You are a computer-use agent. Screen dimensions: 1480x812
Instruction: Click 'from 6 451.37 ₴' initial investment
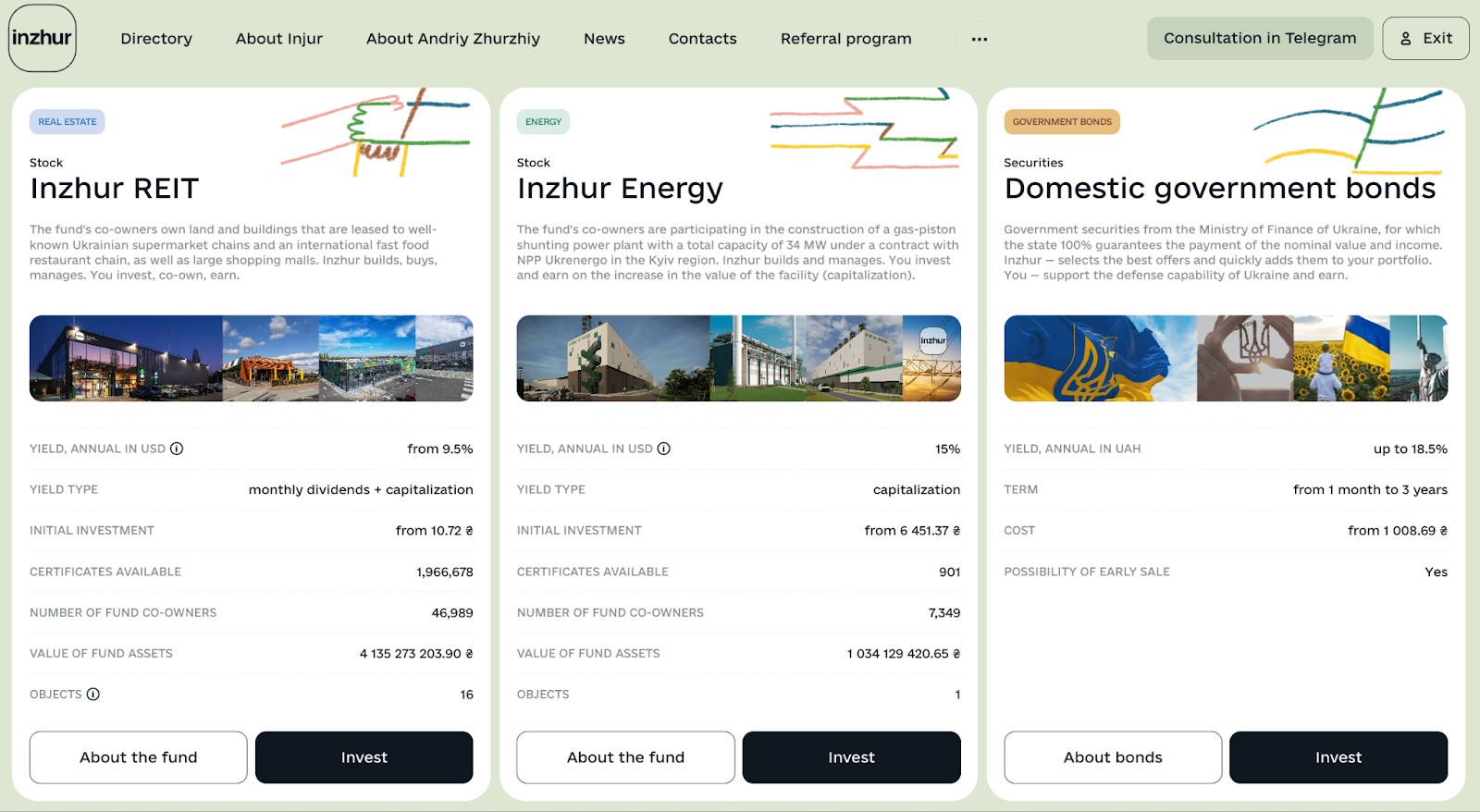pyautogui.click(x=913, y=531)
